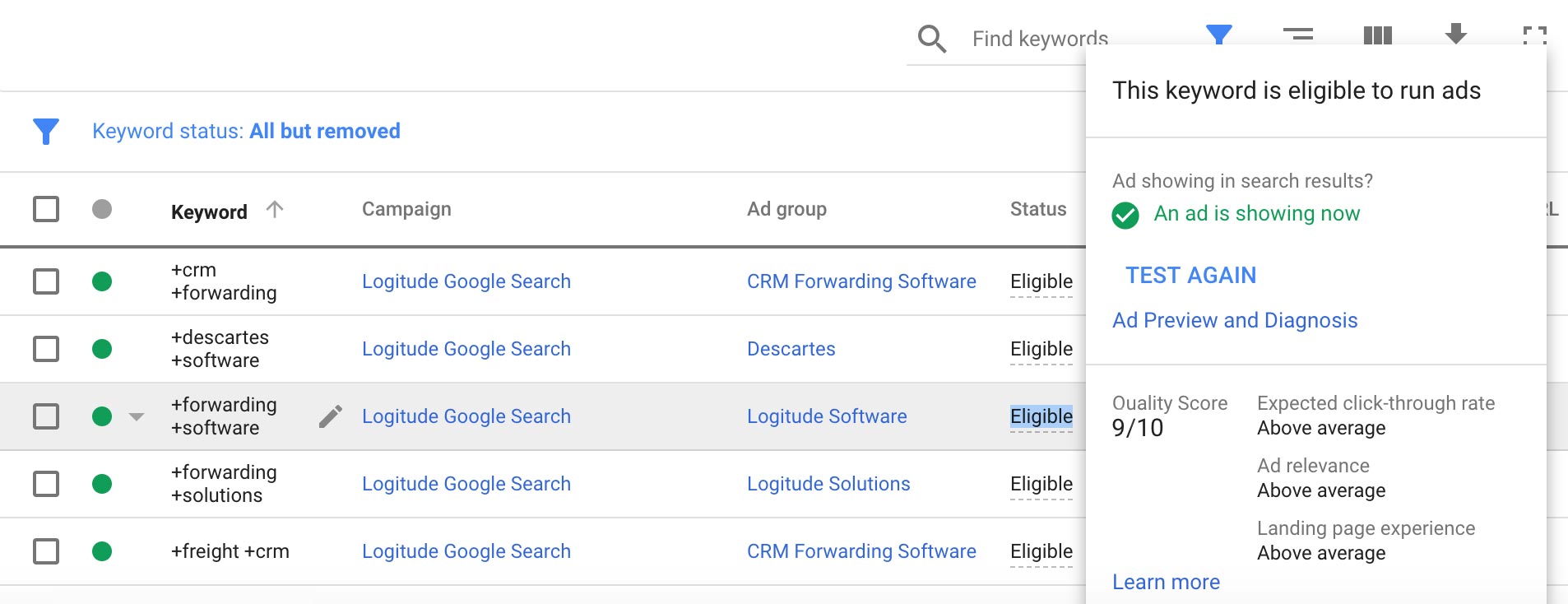Check the +forwarding +solutions row checkbox

point(46,484)
